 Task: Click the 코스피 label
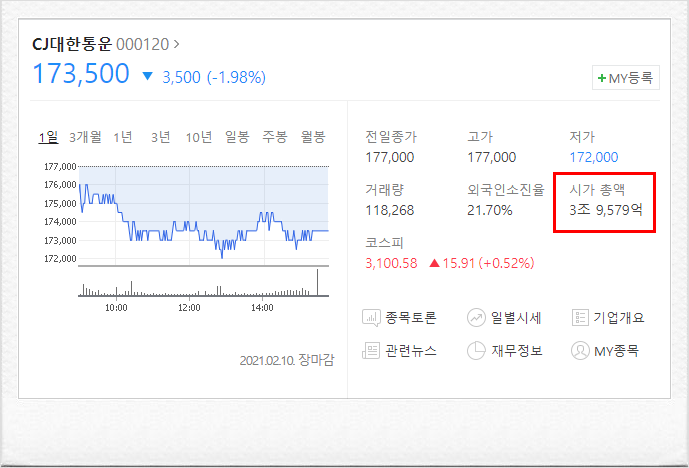[384, 243]
